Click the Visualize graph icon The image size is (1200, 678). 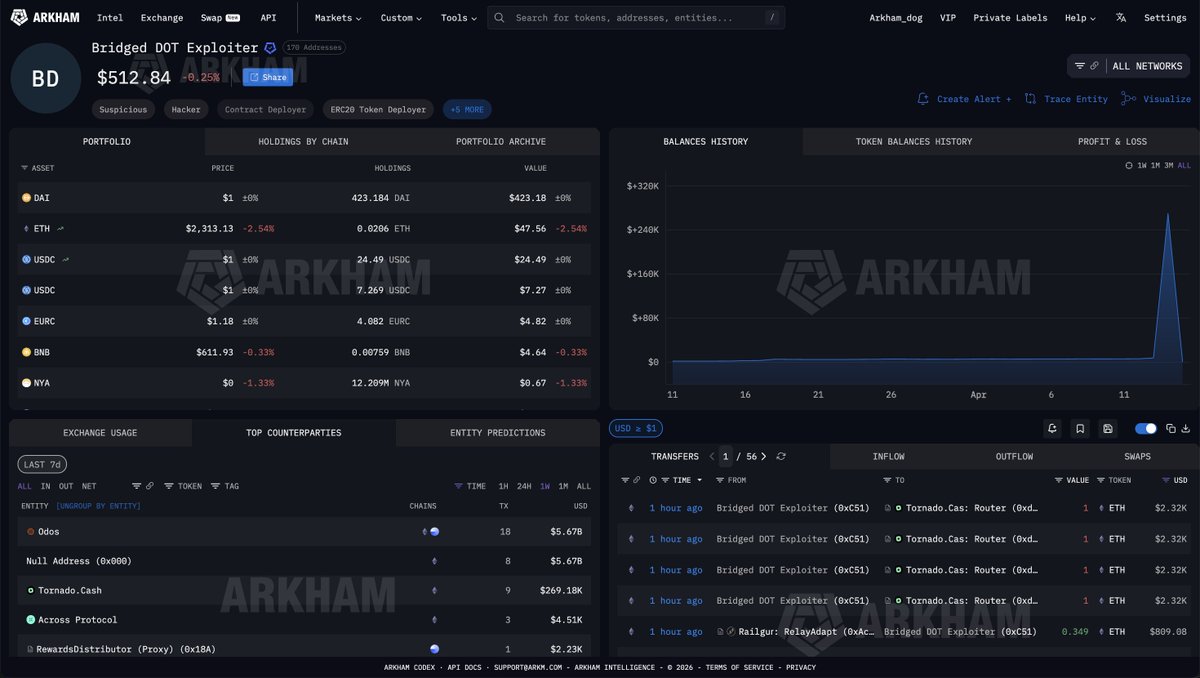click(1128, 99)
